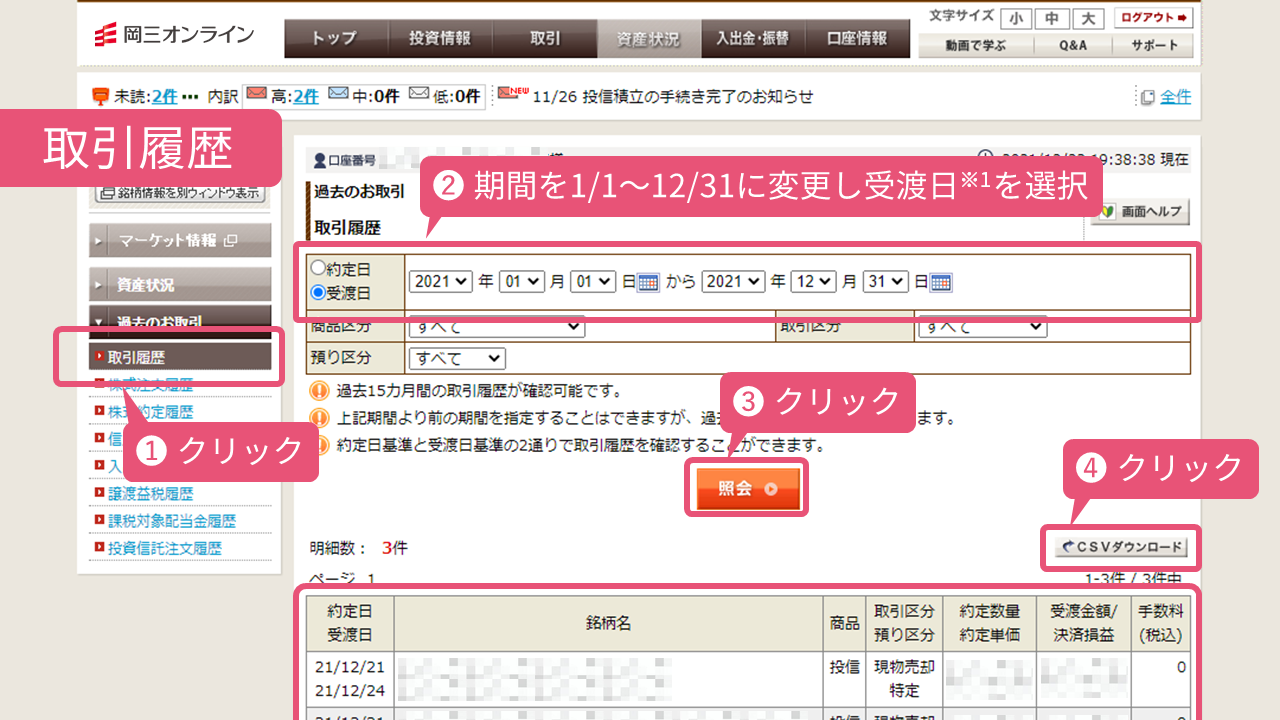Open the end year dropdown showing 2021
Image resolution: width=1280 pixels, height=720 pixels.
click(734, 282)
